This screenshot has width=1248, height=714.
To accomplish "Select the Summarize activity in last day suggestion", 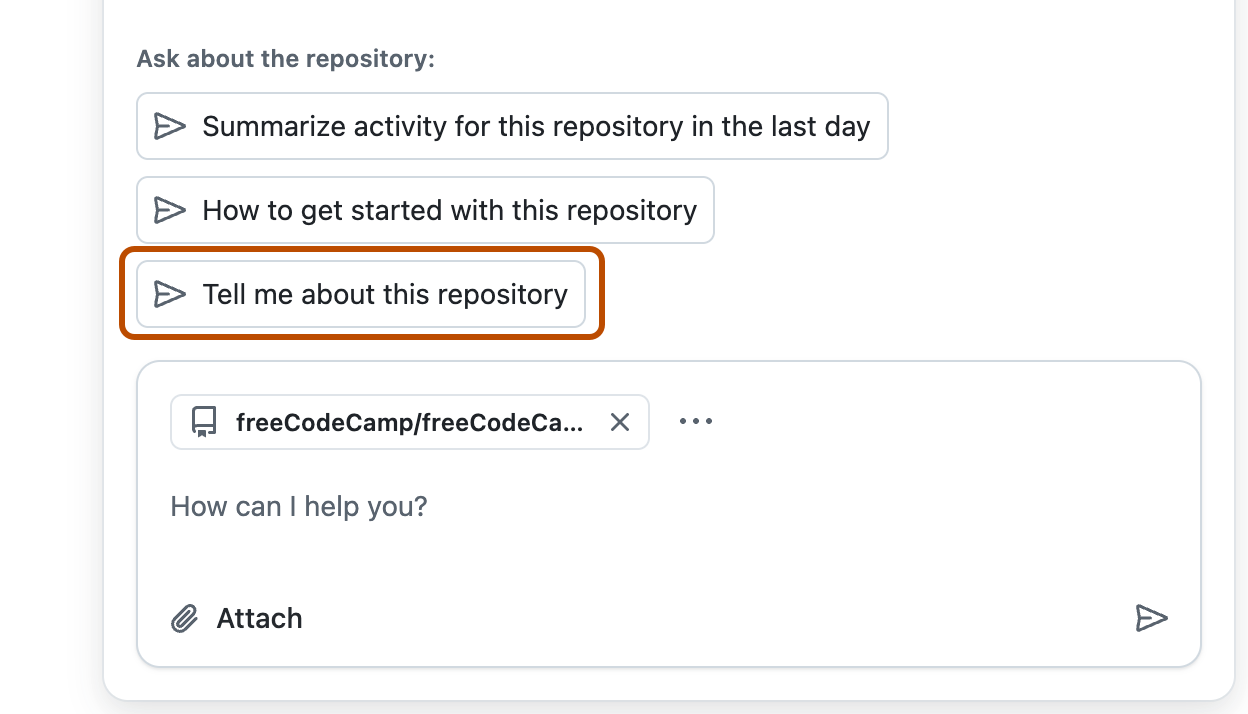I will pyautogui.click(x=535, y=126).
